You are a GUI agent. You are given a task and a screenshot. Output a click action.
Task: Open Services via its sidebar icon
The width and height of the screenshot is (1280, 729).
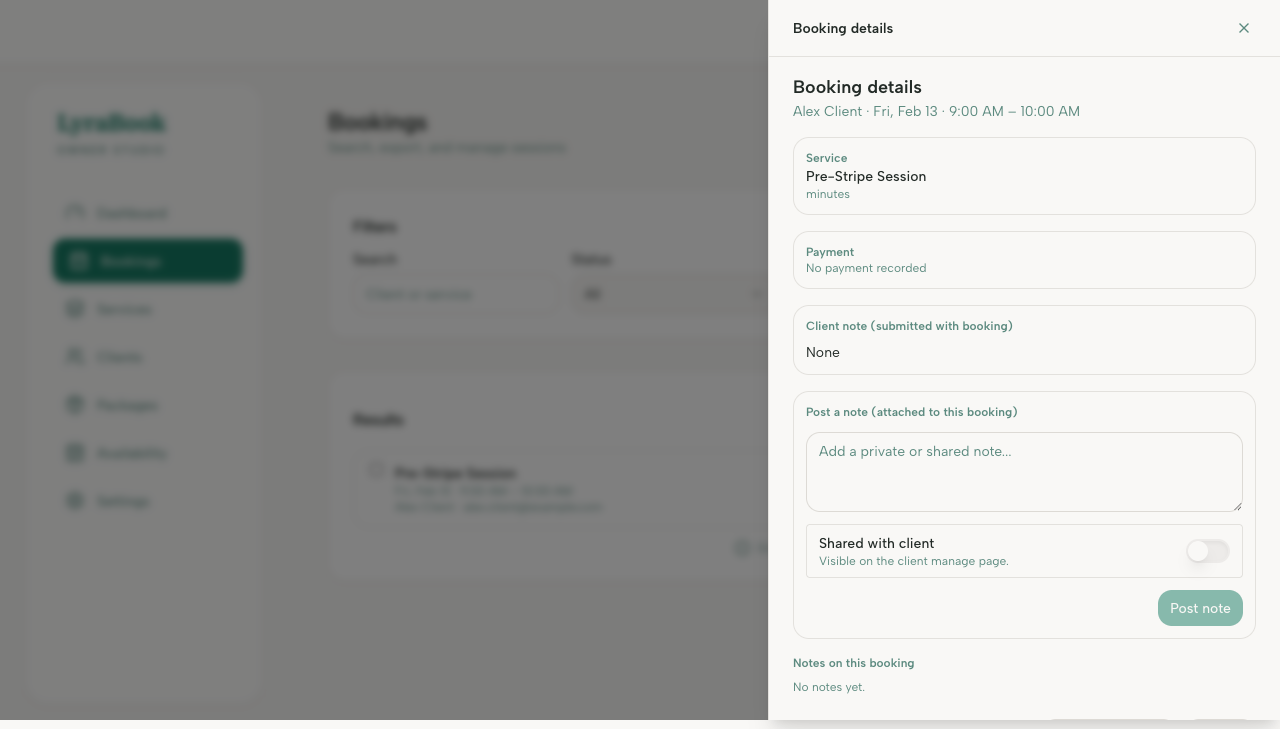coord(75,308)
